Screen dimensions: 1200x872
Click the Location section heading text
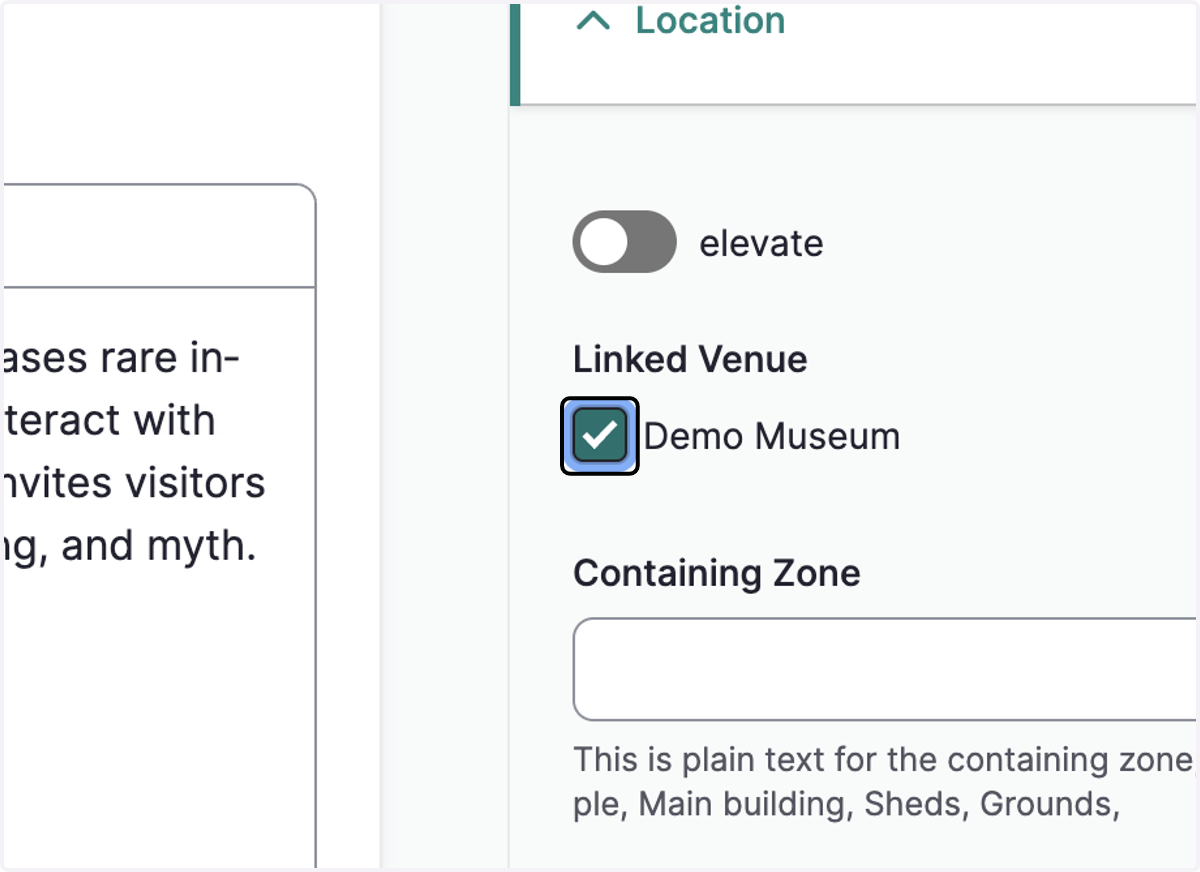tap(710, 21)
